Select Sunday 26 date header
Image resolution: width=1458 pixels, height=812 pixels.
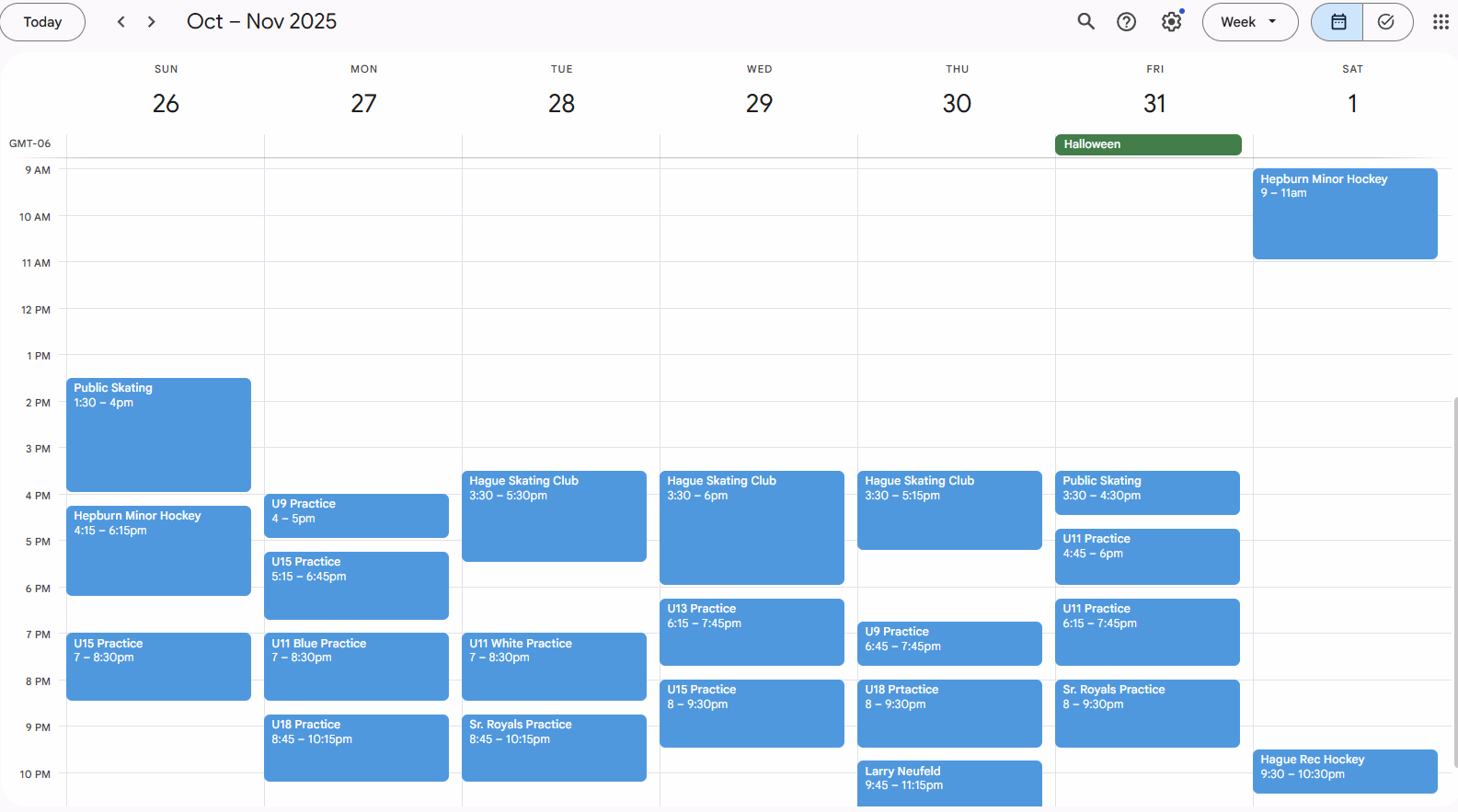pos(166,103)
